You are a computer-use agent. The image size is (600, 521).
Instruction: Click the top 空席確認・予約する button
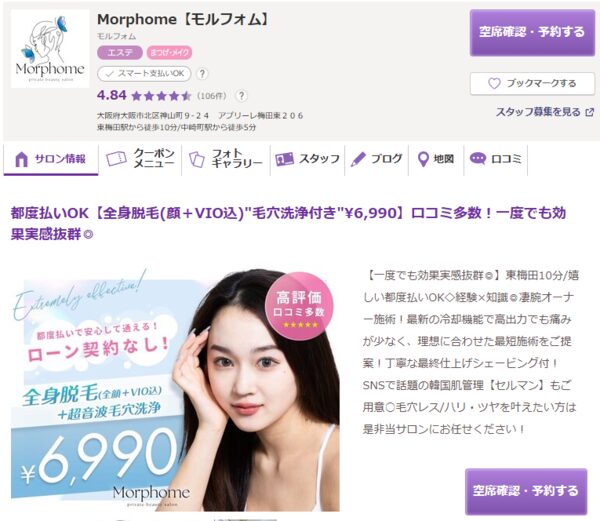(x=532, y=33)
